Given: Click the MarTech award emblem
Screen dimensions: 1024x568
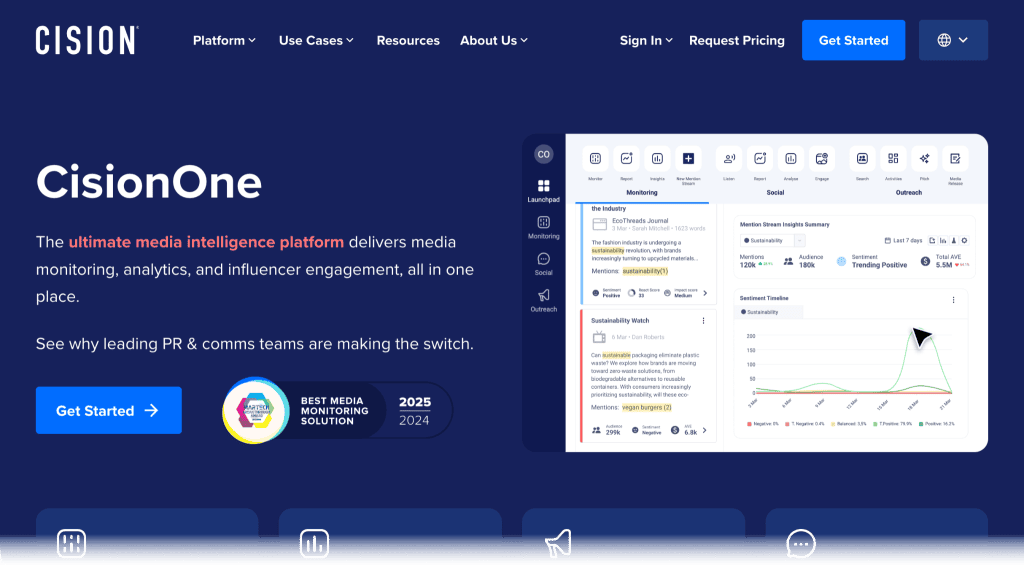Looking at the screenshot, I should coord(255,411).
